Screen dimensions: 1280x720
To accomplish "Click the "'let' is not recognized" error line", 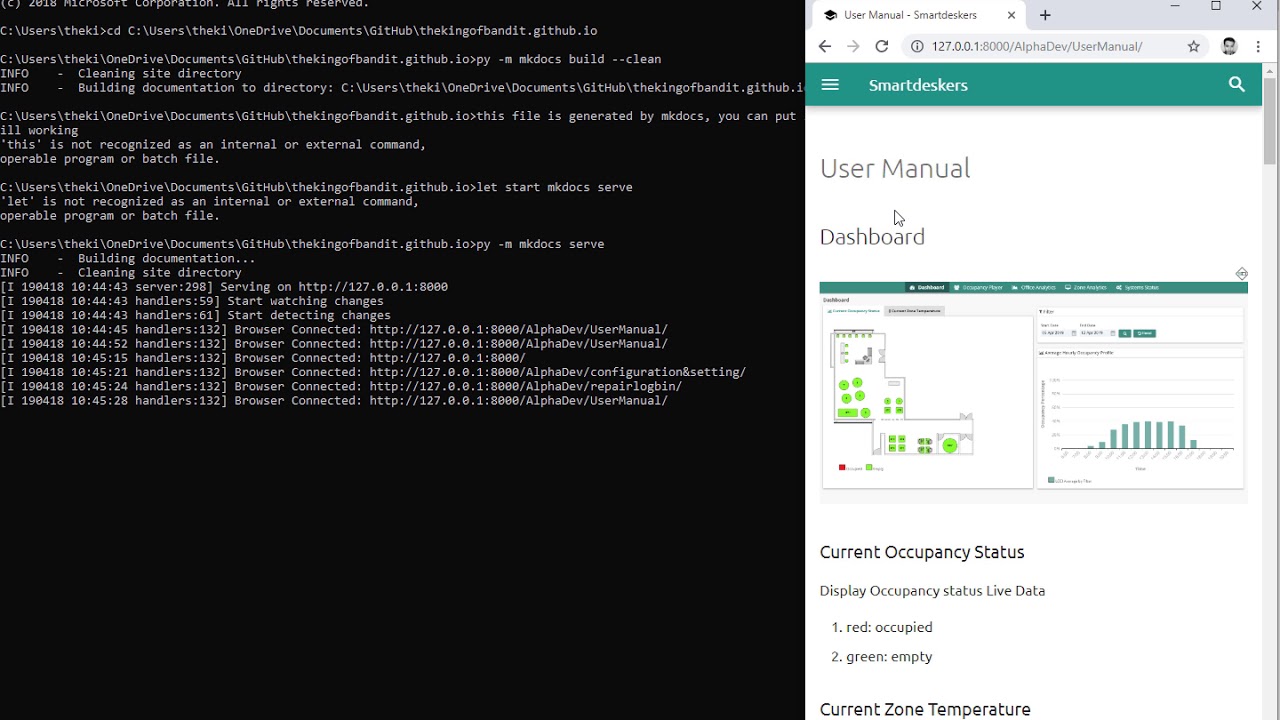I will 209,202.
